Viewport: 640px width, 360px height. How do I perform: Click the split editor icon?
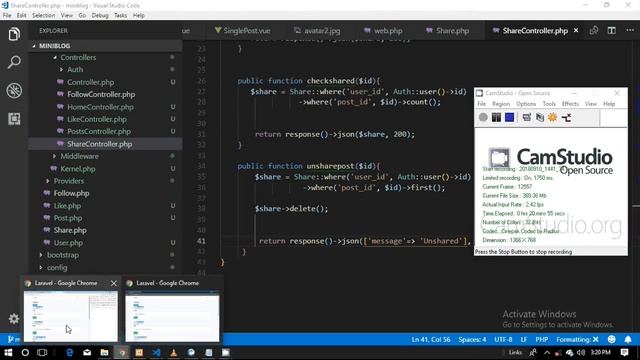[611, 31]
